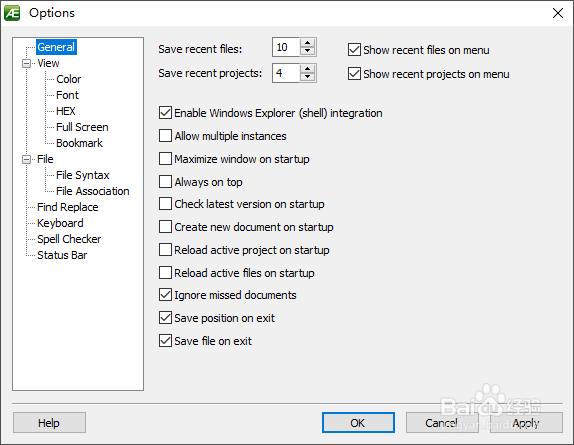Uncheck Show recent files on menu

click(x=354, y=50)
